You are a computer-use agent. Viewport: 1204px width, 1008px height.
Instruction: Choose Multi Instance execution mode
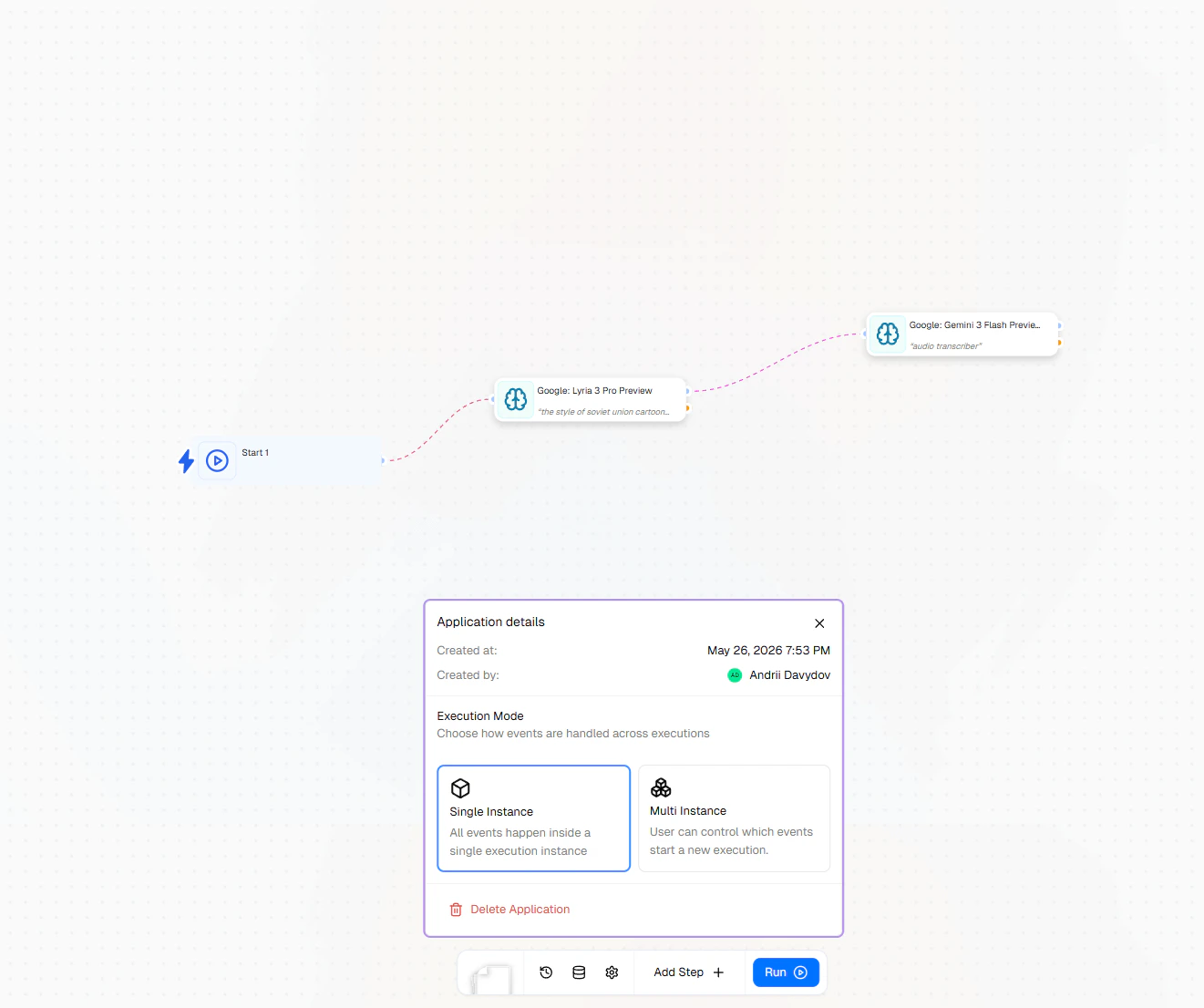click(735, 818)
